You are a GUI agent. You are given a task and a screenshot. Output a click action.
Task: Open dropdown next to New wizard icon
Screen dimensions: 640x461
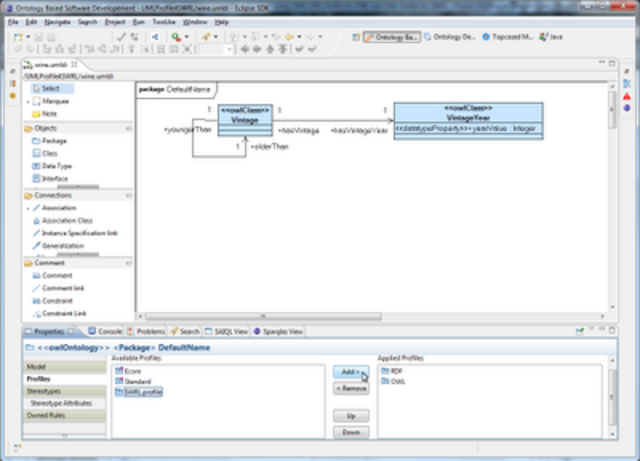[x=28, y=37]
